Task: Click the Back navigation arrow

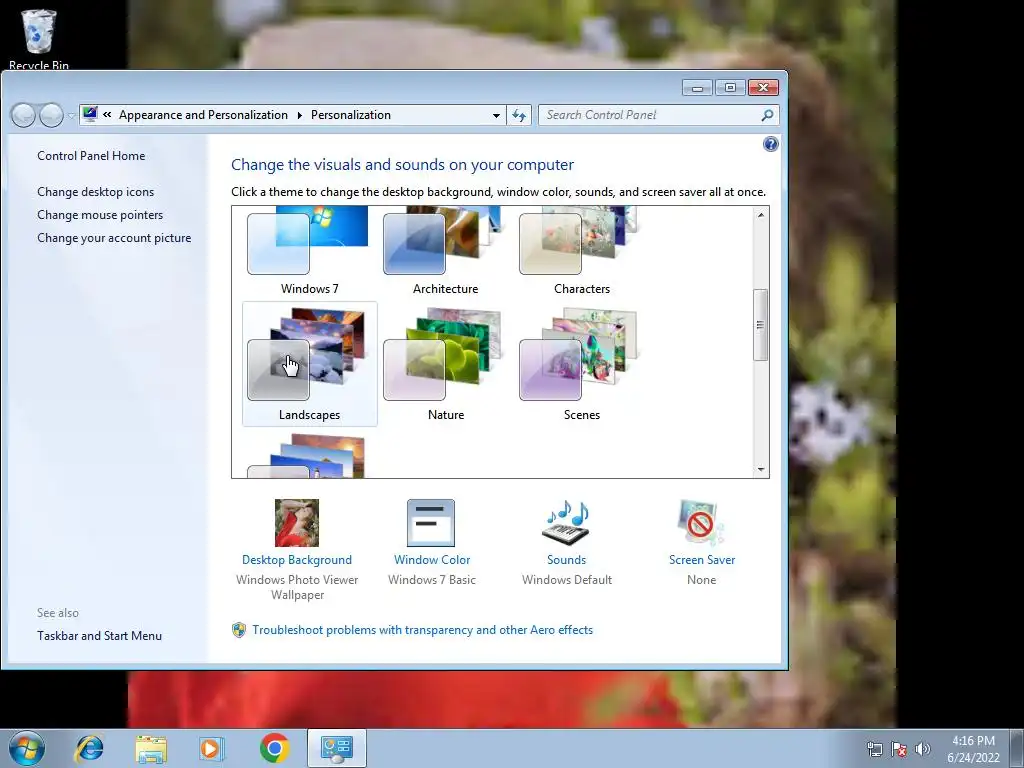Action: tap(24, 116)
